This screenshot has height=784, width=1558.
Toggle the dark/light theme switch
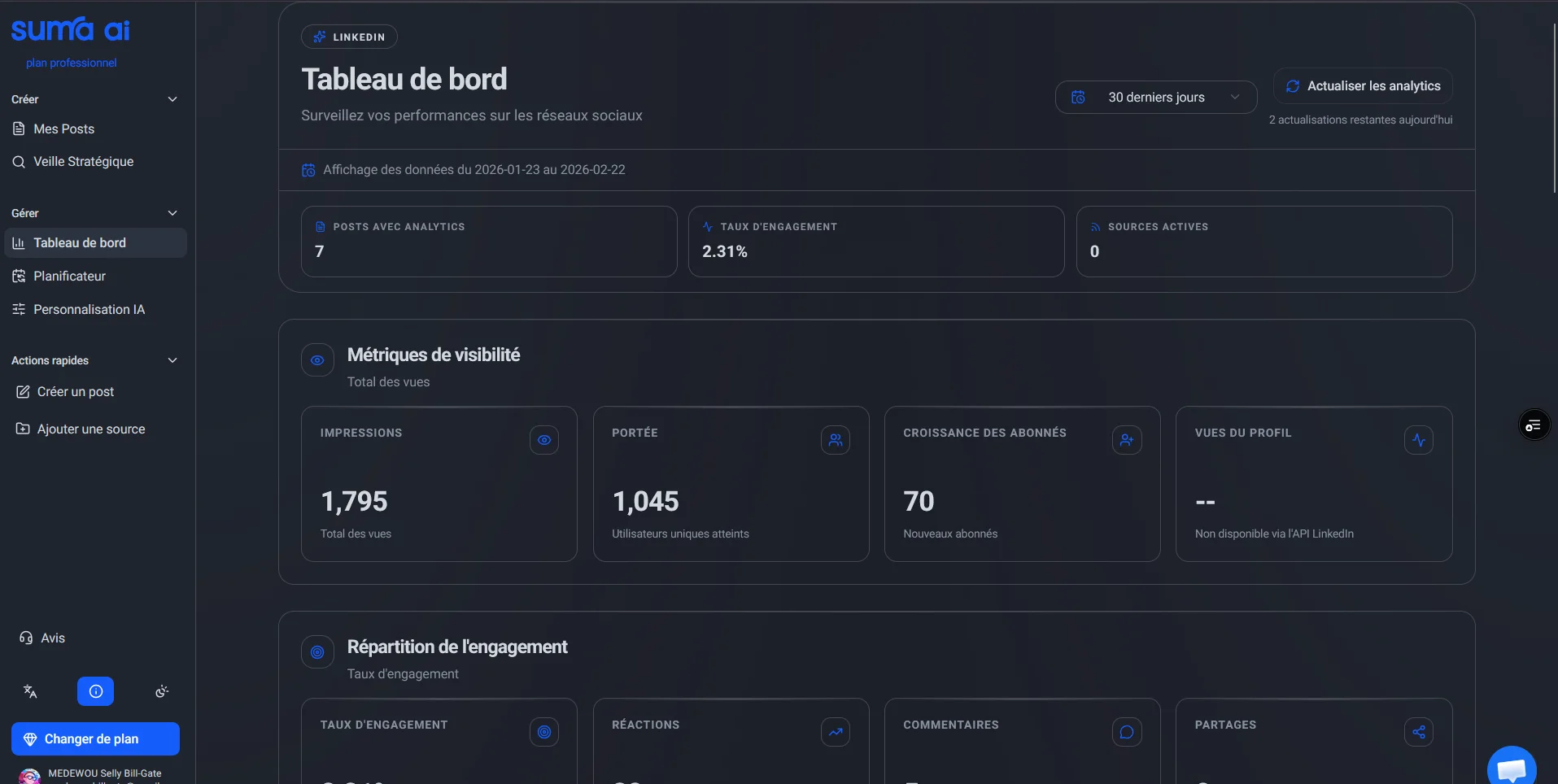pos(161,691)
